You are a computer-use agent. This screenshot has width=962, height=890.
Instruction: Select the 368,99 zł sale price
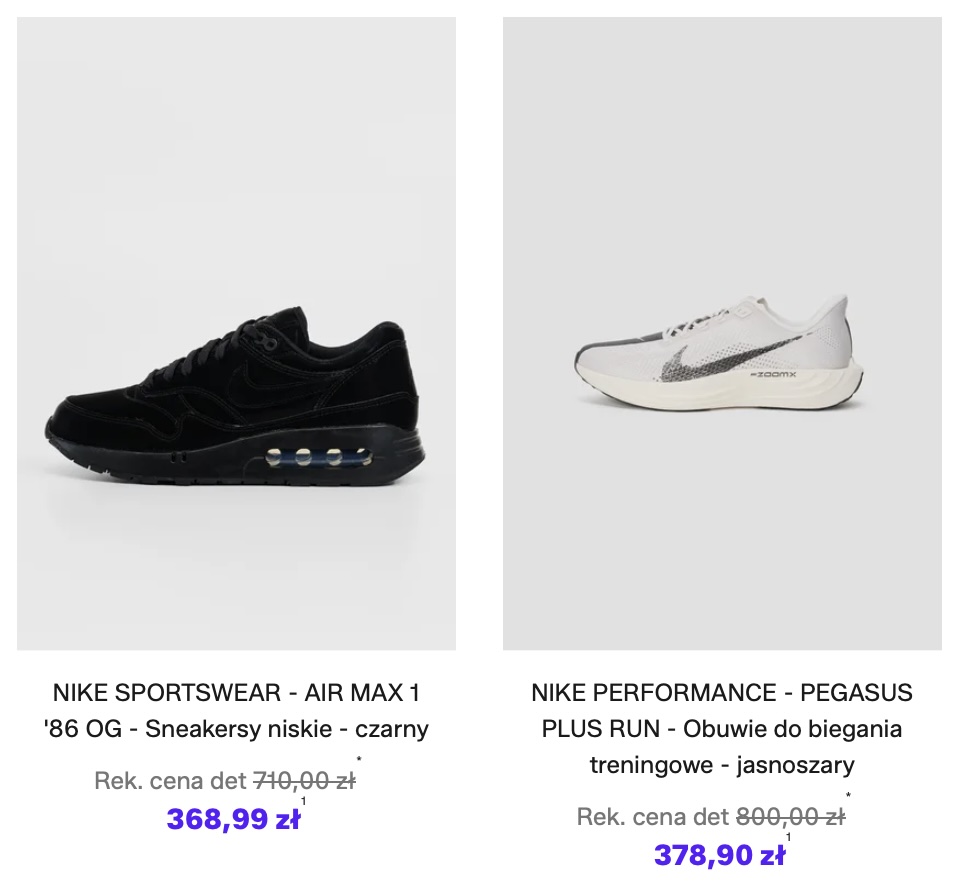coord(233,819)
